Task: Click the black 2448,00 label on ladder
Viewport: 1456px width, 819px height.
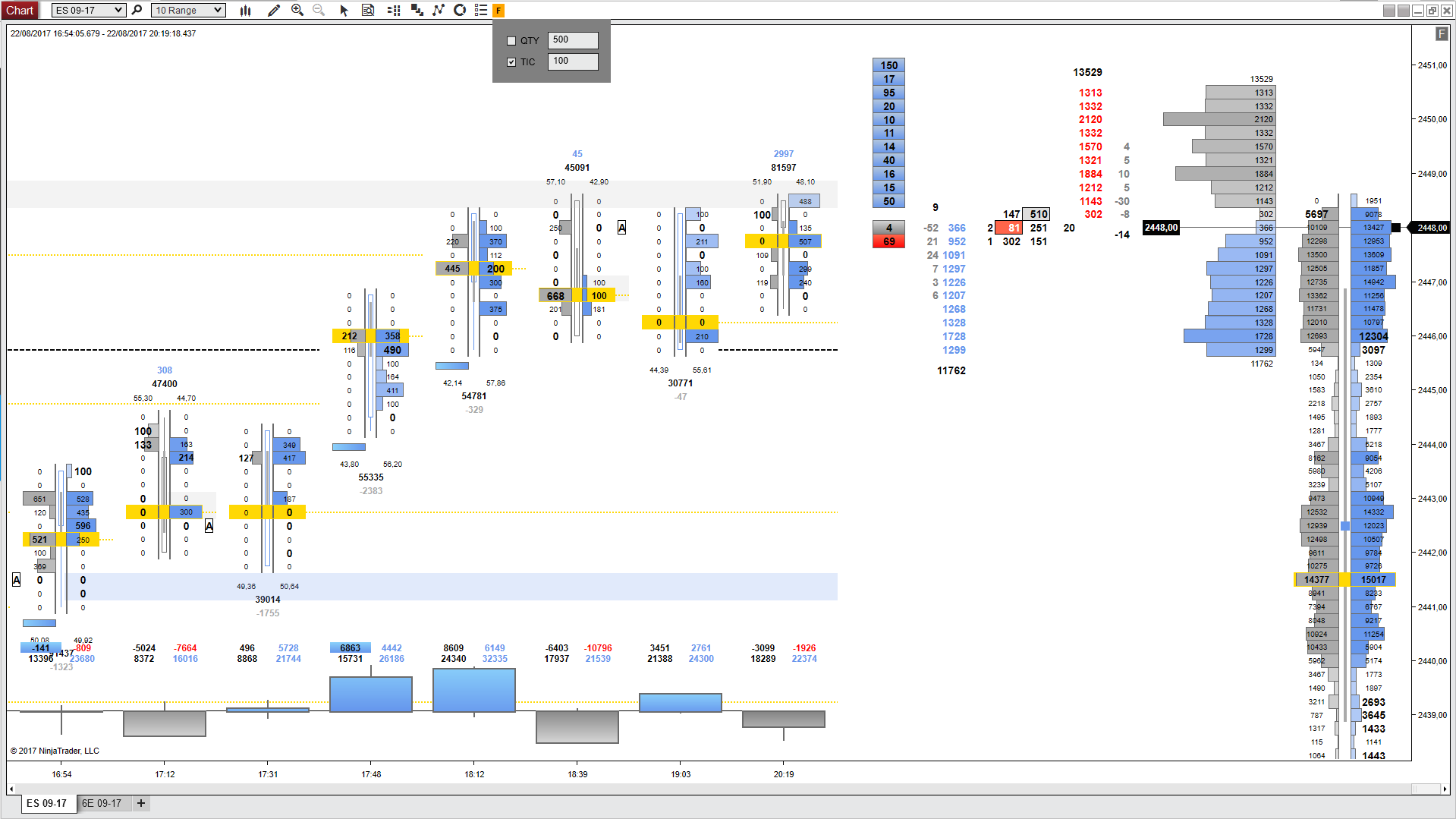Action: 1161,228
